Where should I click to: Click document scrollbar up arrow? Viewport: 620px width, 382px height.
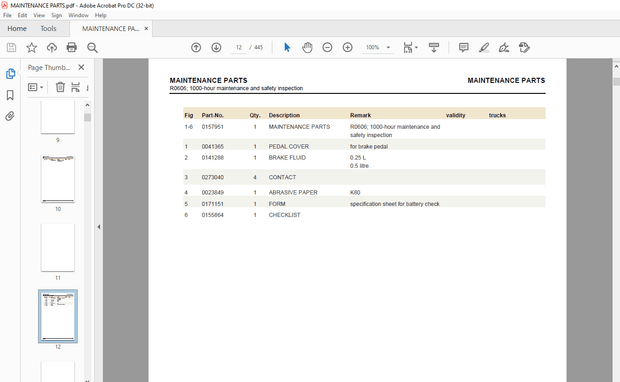(616, 67)
